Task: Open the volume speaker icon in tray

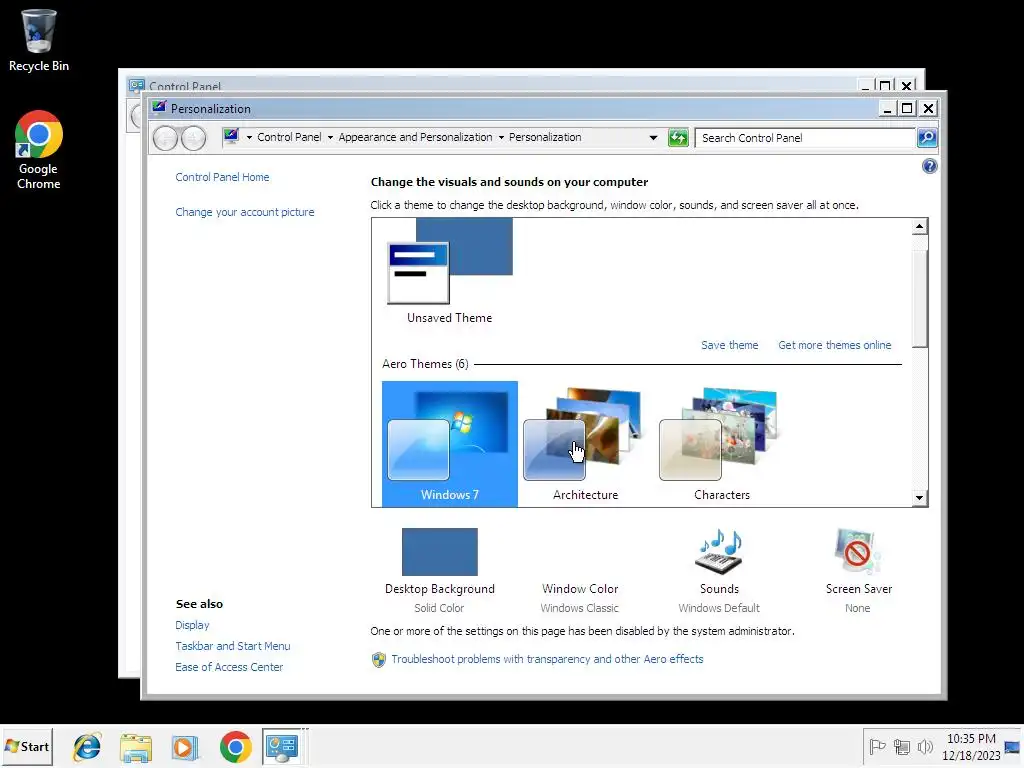Action: point(925,746)
